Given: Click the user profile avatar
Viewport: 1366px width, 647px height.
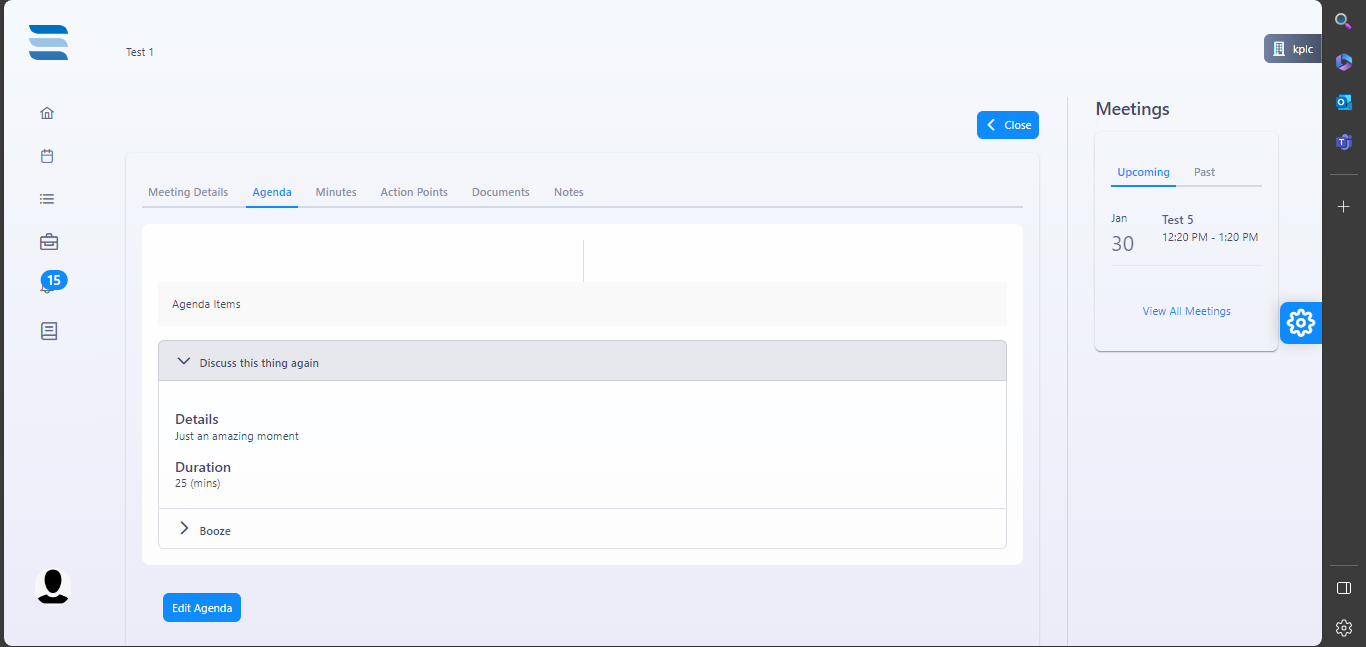Looking at the screenshot, I should (52, 586).
